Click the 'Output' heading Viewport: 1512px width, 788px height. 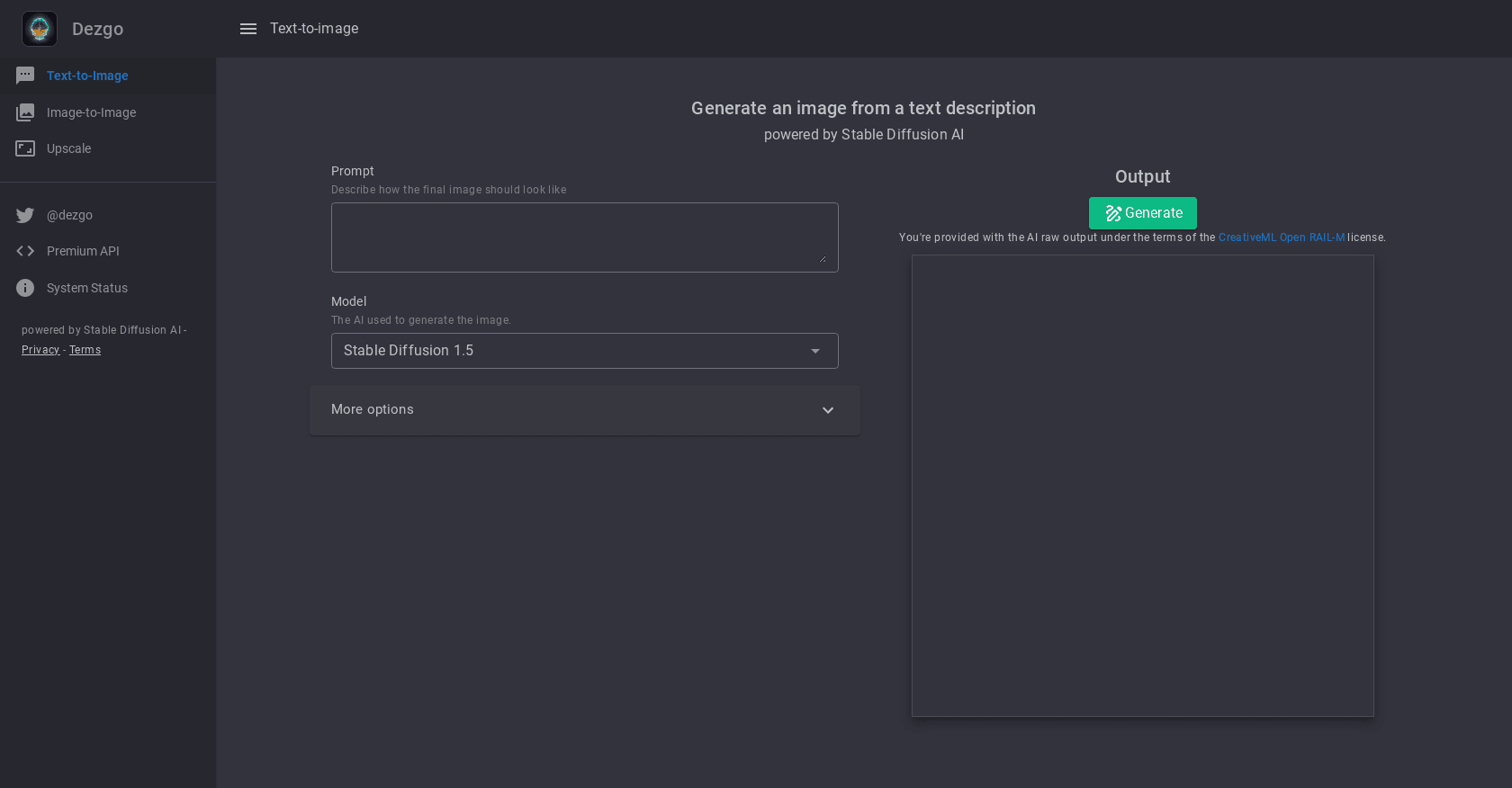click(1143, 176)
